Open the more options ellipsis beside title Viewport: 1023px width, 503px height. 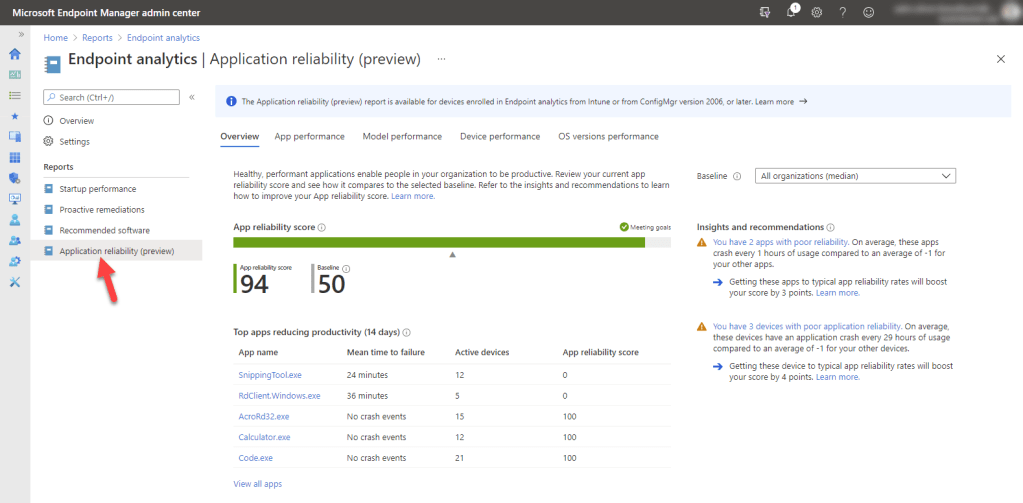click(442, 59)
